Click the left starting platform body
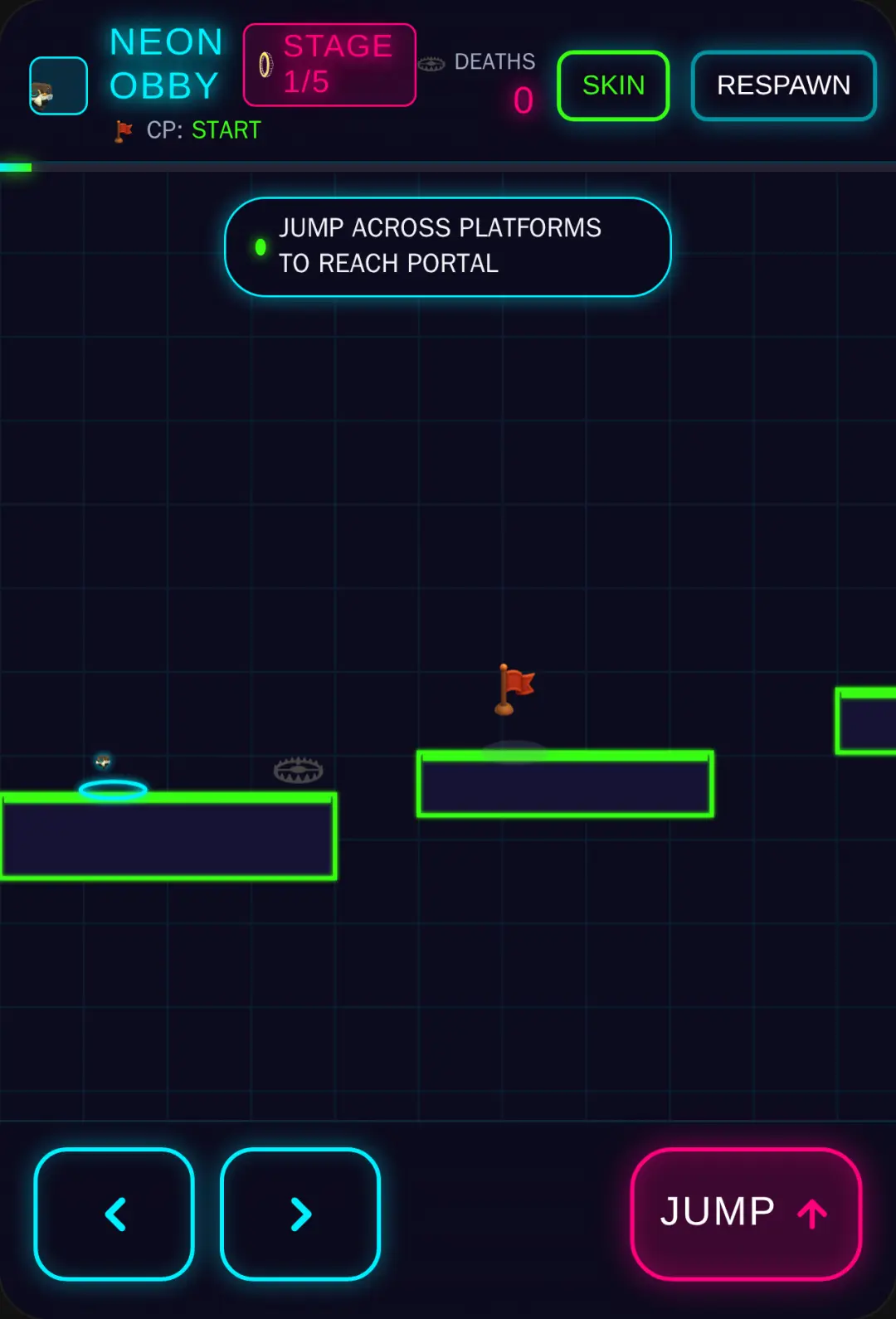This screenshot has width=896, height=1319. tap(168, 836)
